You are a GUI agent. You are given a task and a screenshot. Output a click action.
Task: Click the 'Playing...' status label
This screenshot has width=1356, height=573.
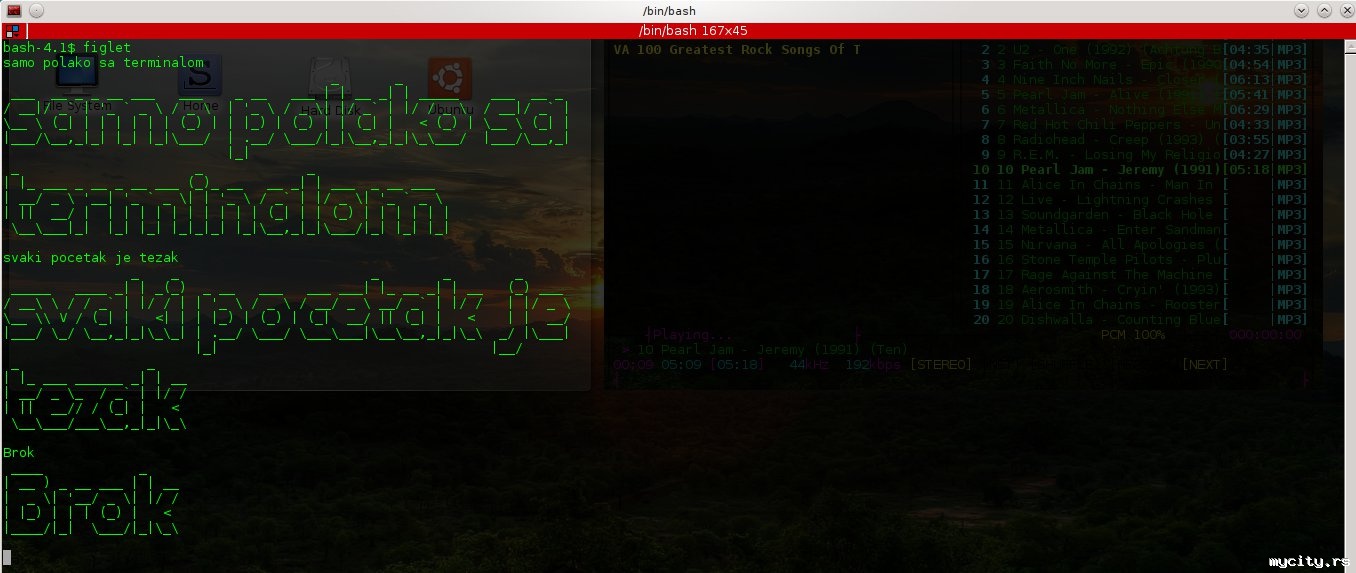click(693, 334)
